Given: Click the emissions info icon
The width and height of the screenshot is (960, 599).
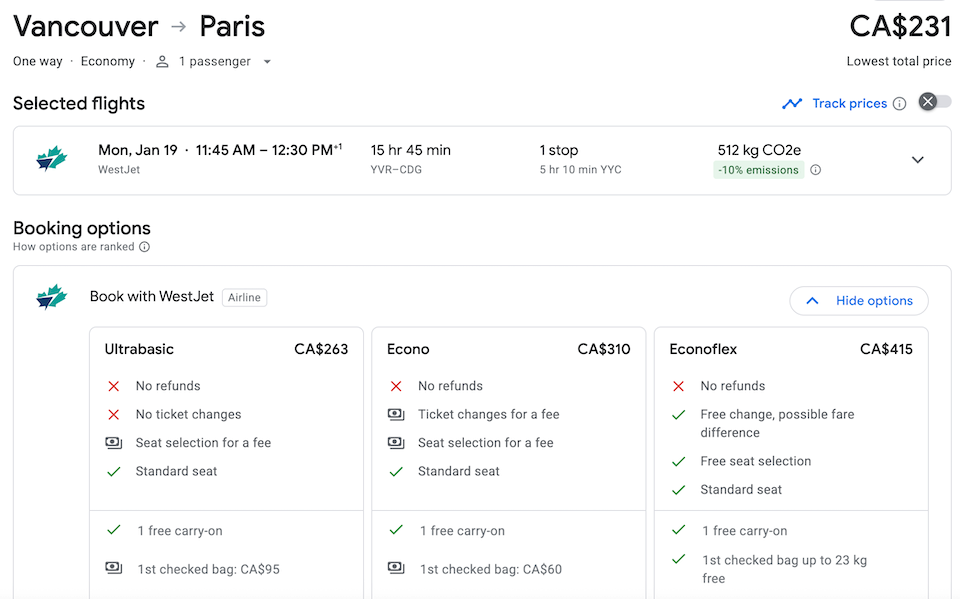Looking at the screenshot, I should click(x=815, y=170).
